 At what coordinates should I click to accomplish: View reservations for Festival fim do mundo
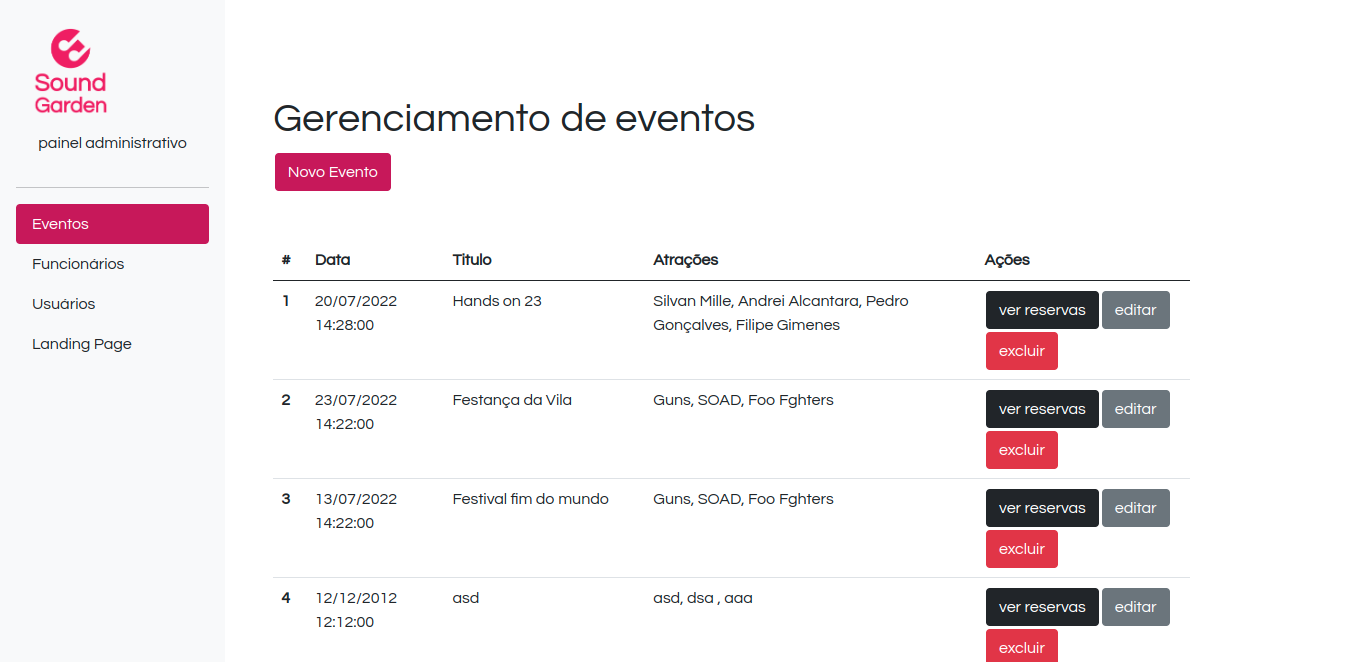(x=1041, y=507)
